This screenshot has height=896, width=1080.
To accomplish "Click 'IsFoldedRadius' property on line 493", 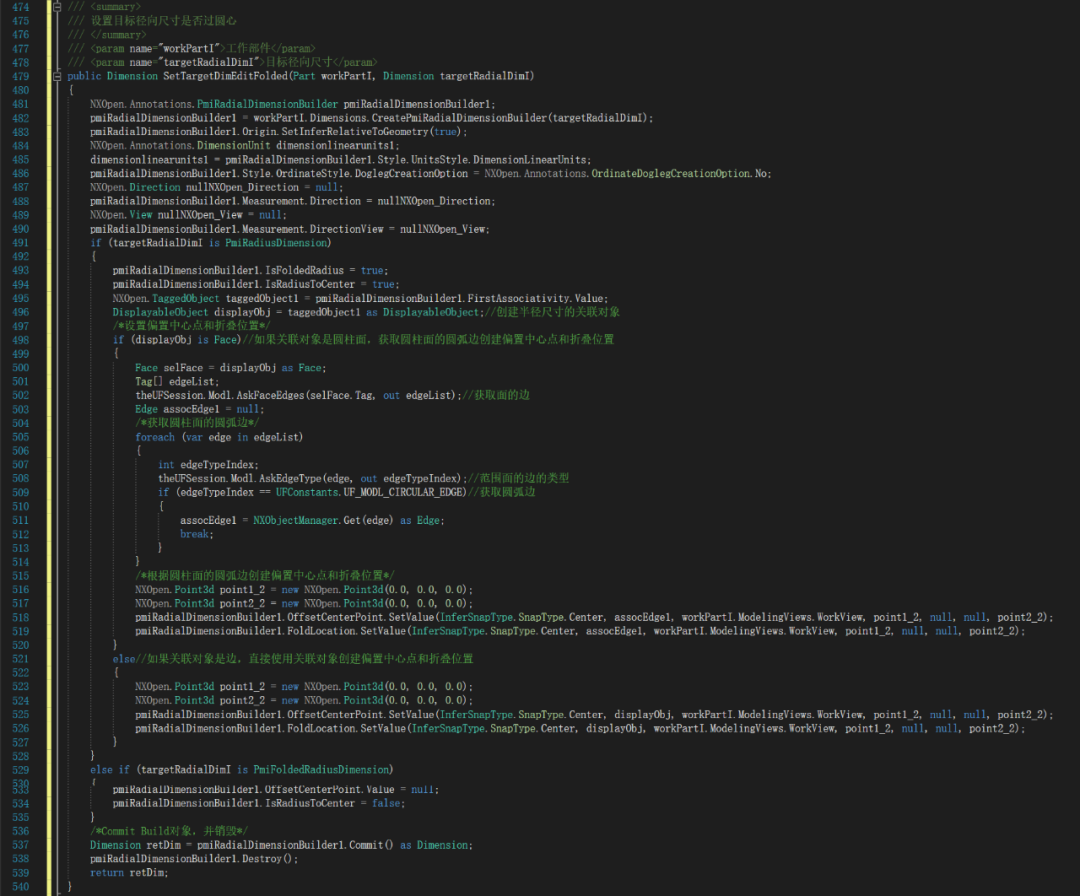I will [x=304, y=271].
